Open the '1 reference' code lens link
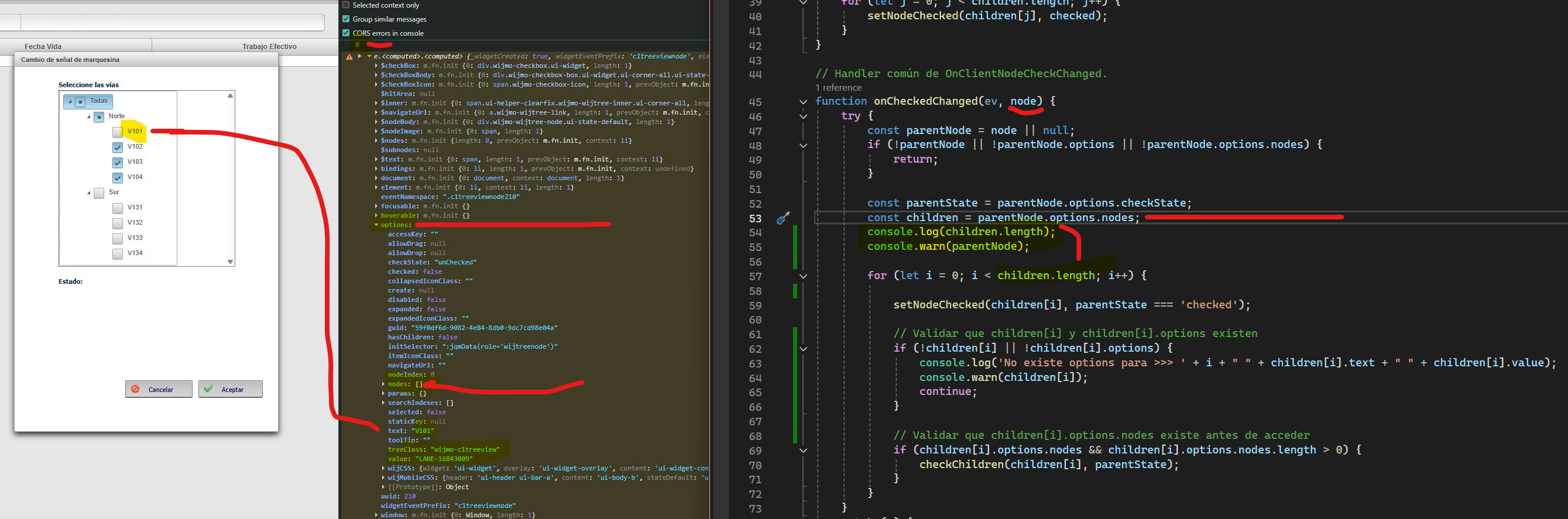 tap(838, 88)
